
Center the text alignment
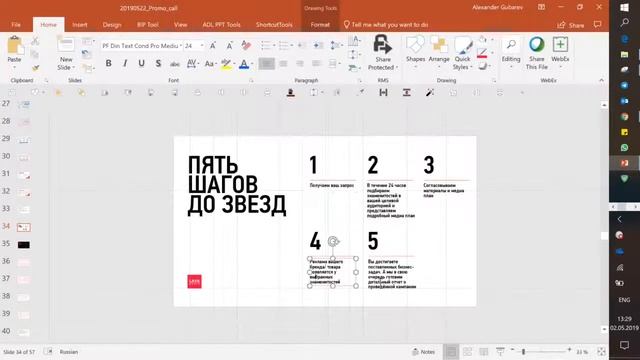point(283,64)
